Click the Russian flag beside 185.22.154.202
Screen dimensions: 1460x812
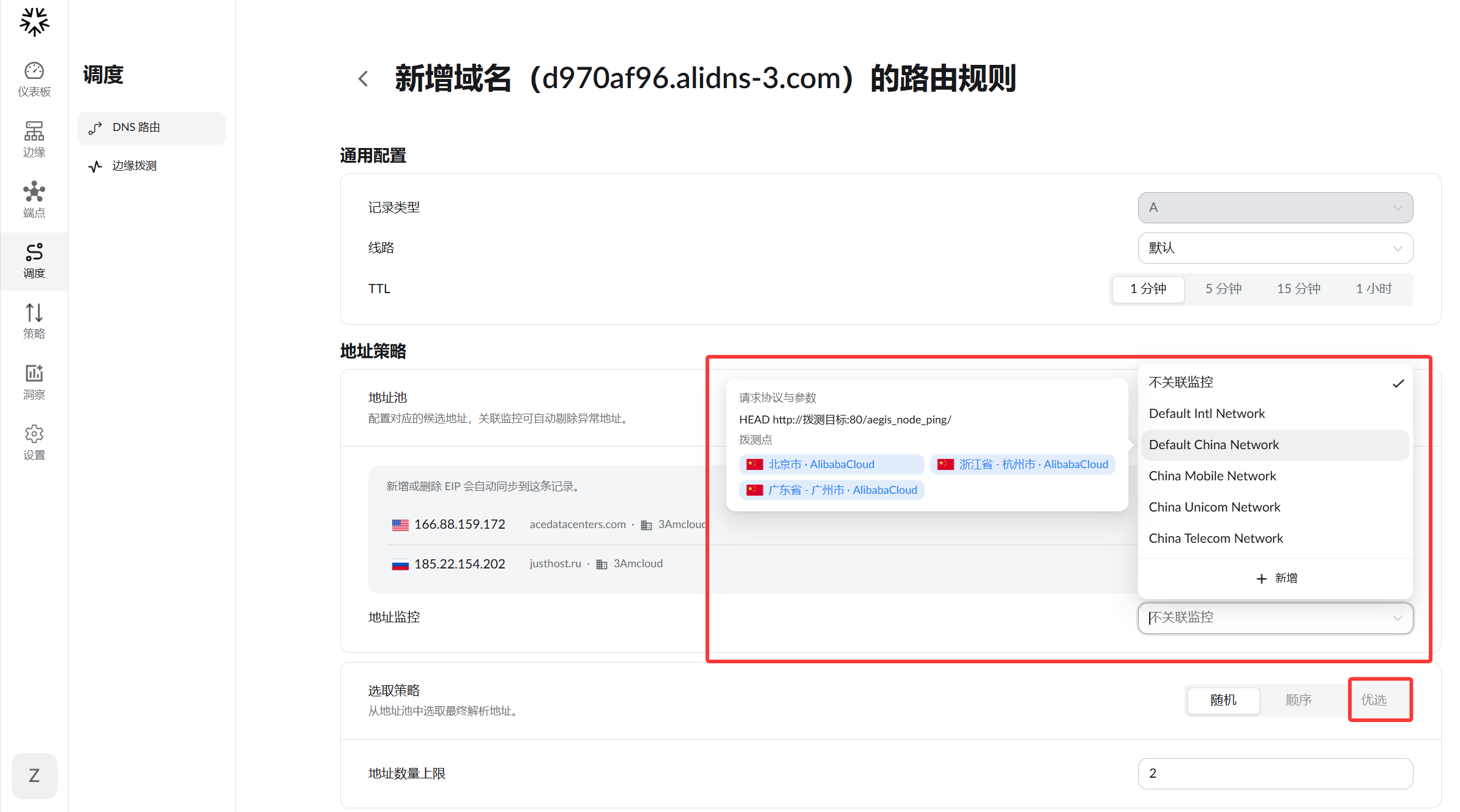(x=400, y=564)
